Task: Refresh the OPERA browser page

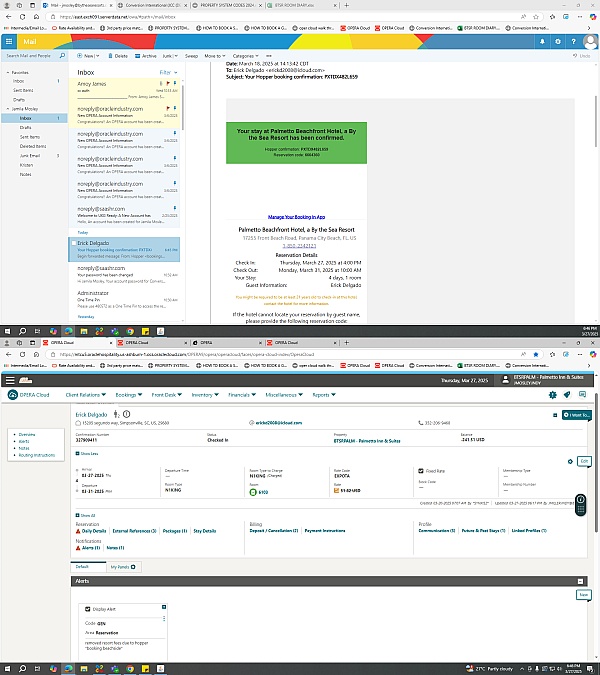Action: click(22, 354)
